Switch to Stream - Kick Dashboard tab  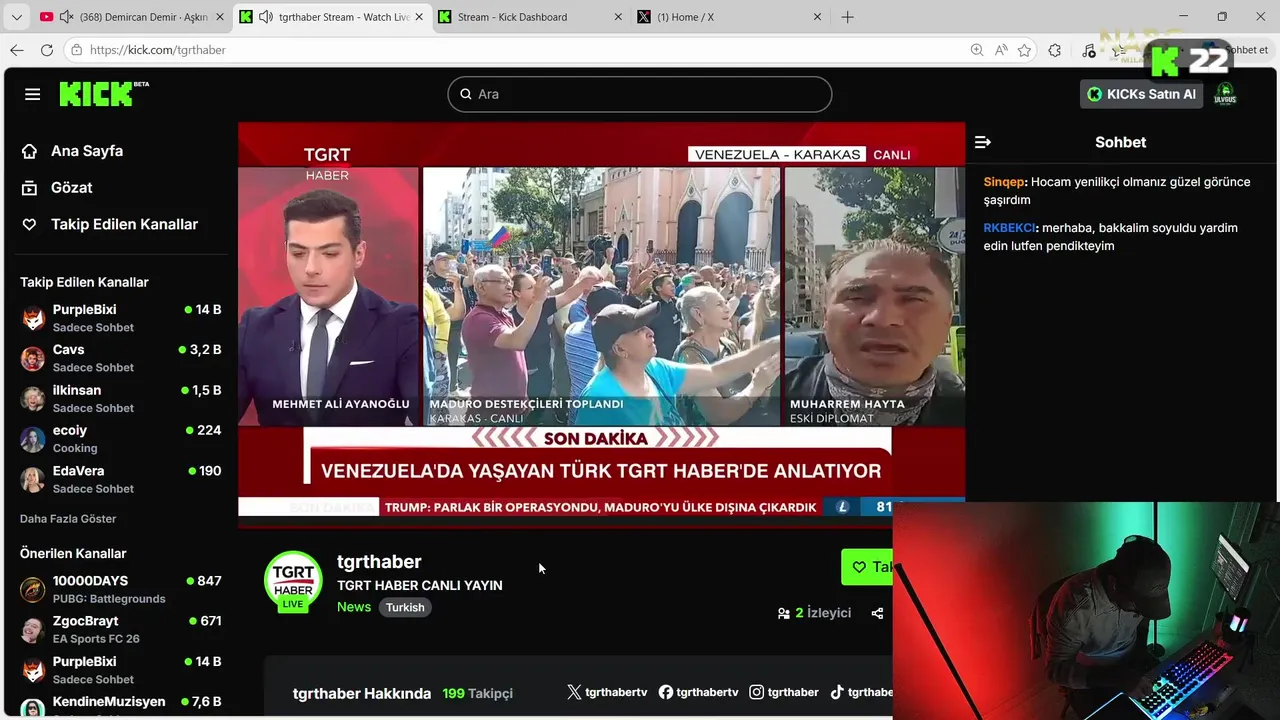coord(531,17)
